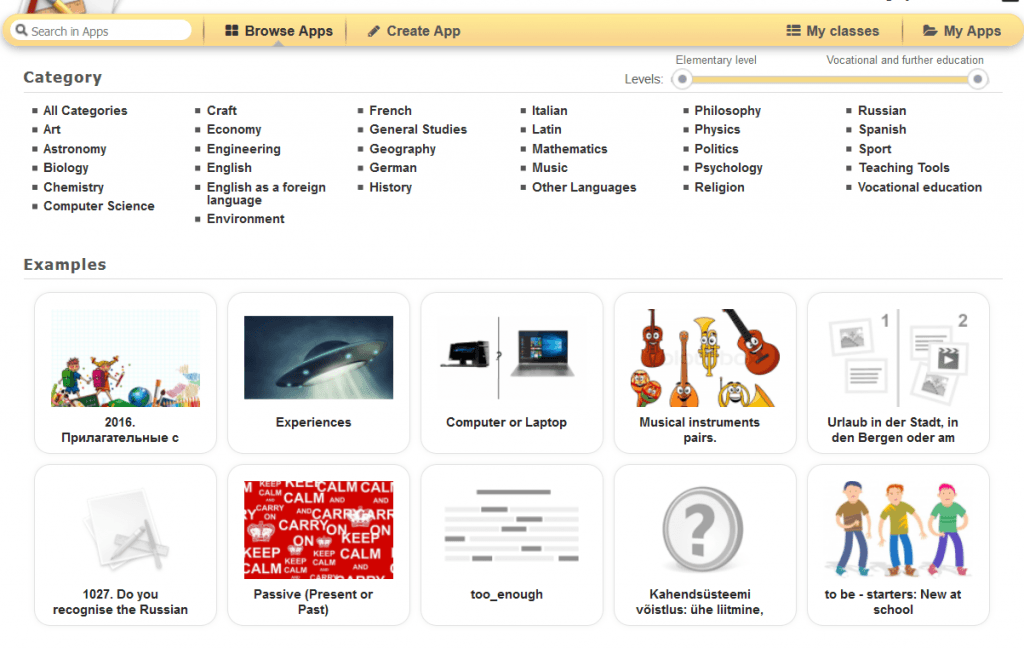Open the Philosophy category
The width and height of the screenshot is (1024, 648).
click(728, 110)
